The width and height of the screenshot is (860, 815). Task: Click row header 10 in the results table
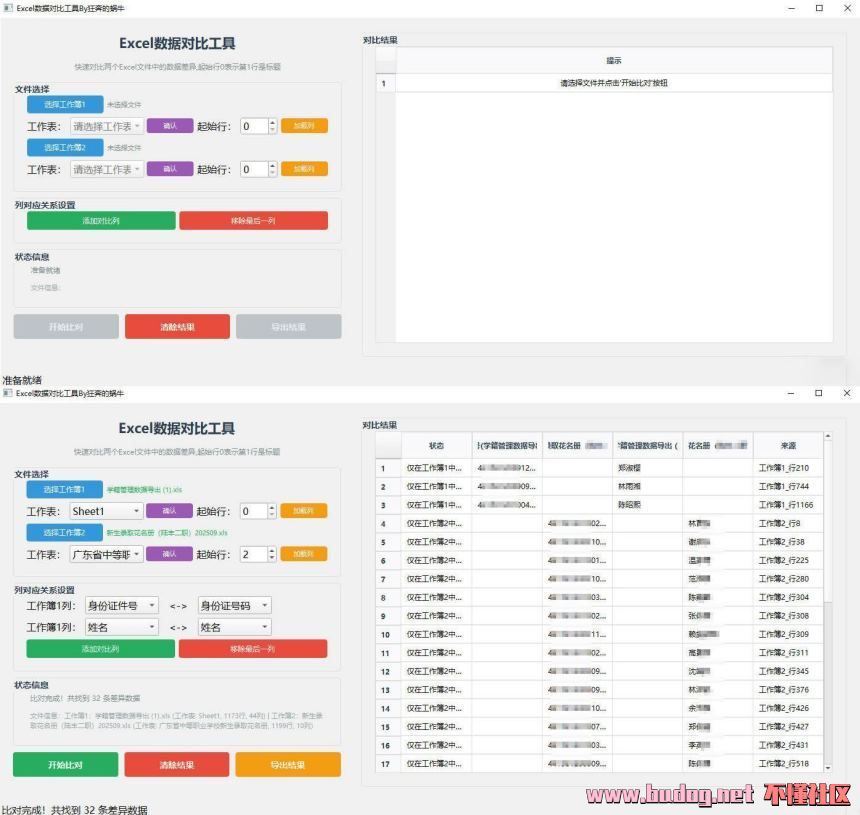pos(388,634)
